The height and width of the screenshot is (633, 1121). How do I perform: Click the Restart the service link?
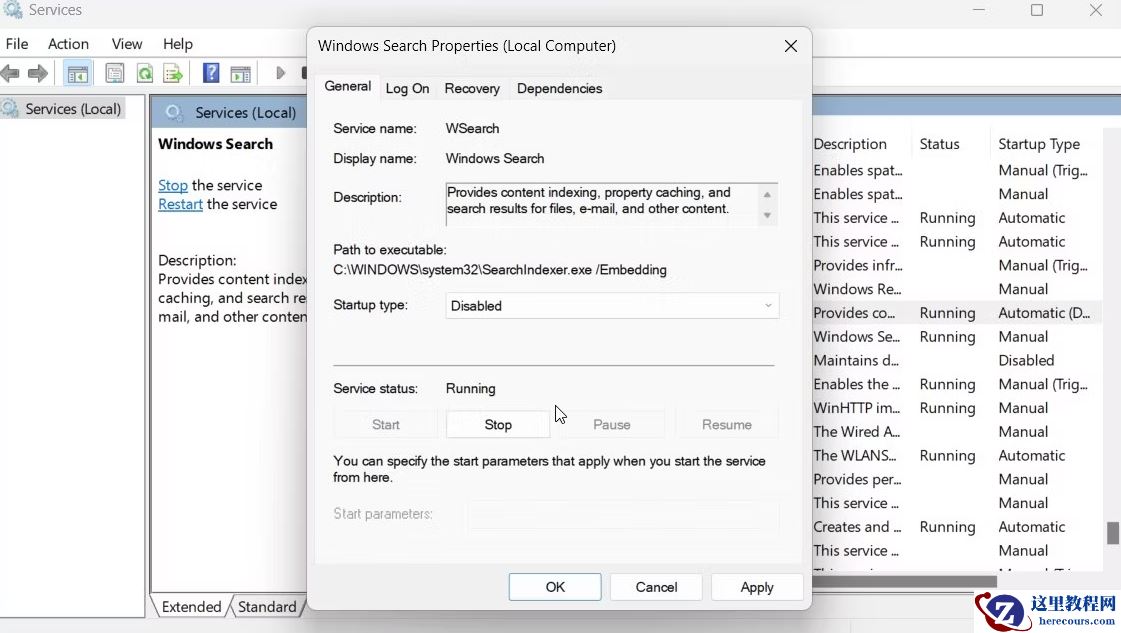pos(180,204)
